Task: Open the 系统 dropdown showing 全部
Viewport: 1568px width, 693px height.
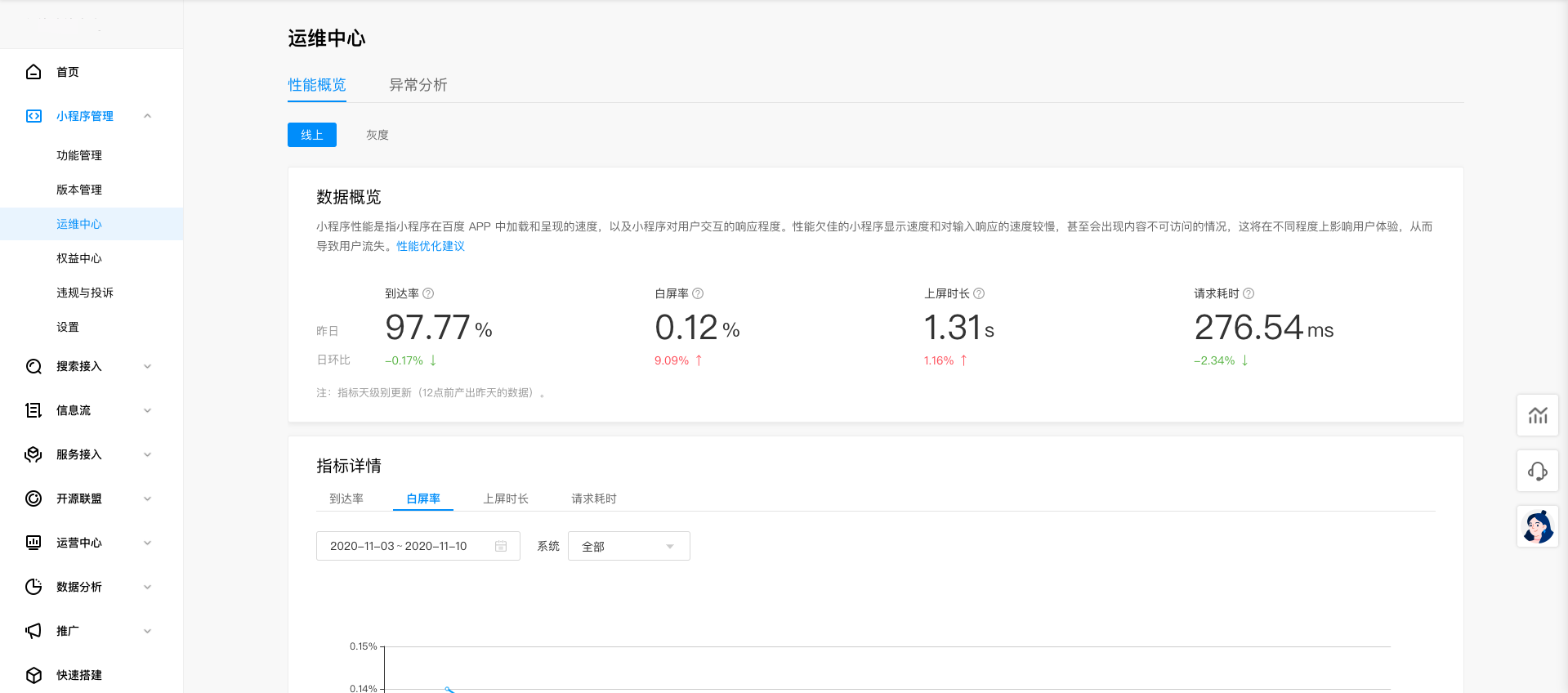Action: tap(628, 546)
